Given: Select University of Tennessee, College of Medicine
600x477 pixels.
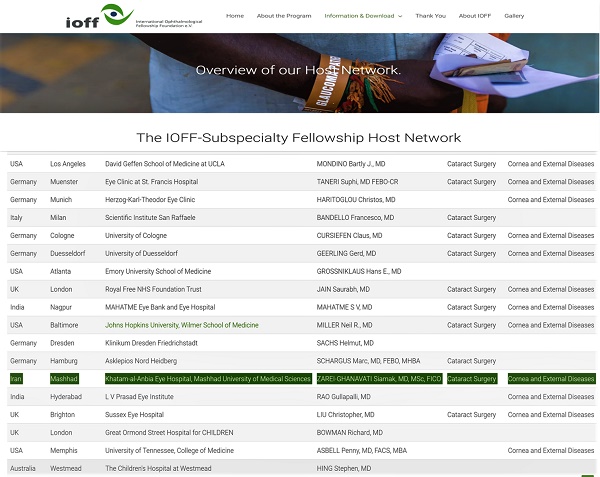Looking at the screenshot, I should [x=169, y=451].
